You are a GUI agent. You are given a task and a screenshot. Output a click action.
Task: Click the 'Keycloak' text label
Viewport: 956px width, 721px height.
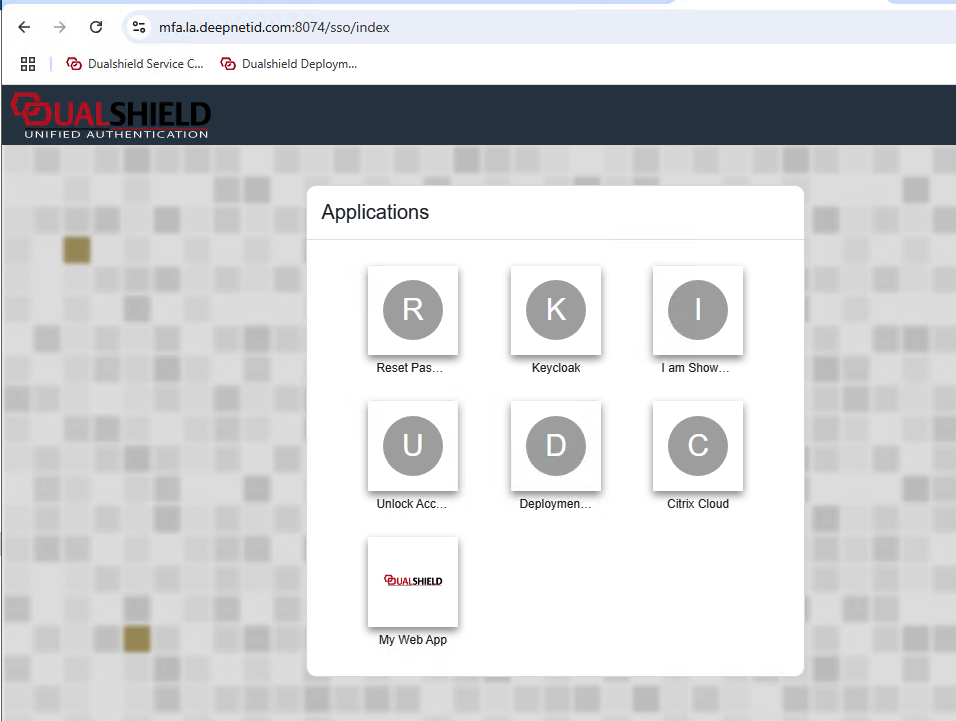click(x=555, y=368)
